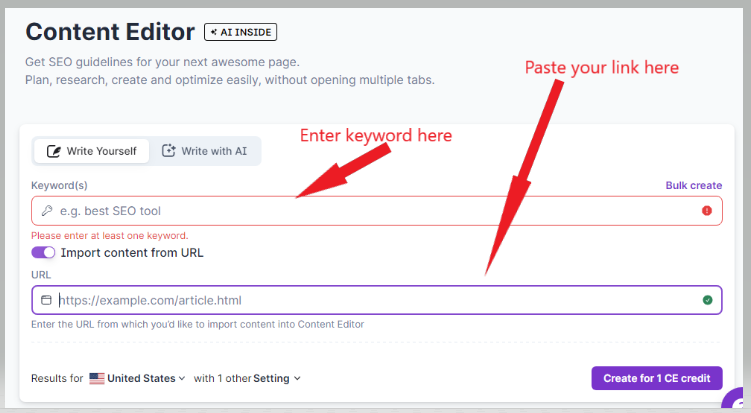Screen dimensions: 751x413
Task: Focus the URL input field
Action: click(x=377, y=300)
